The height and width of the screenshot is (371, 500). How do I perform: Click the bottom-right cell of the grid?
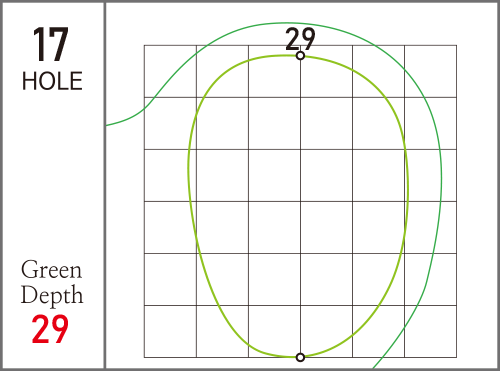click(430, 331)
